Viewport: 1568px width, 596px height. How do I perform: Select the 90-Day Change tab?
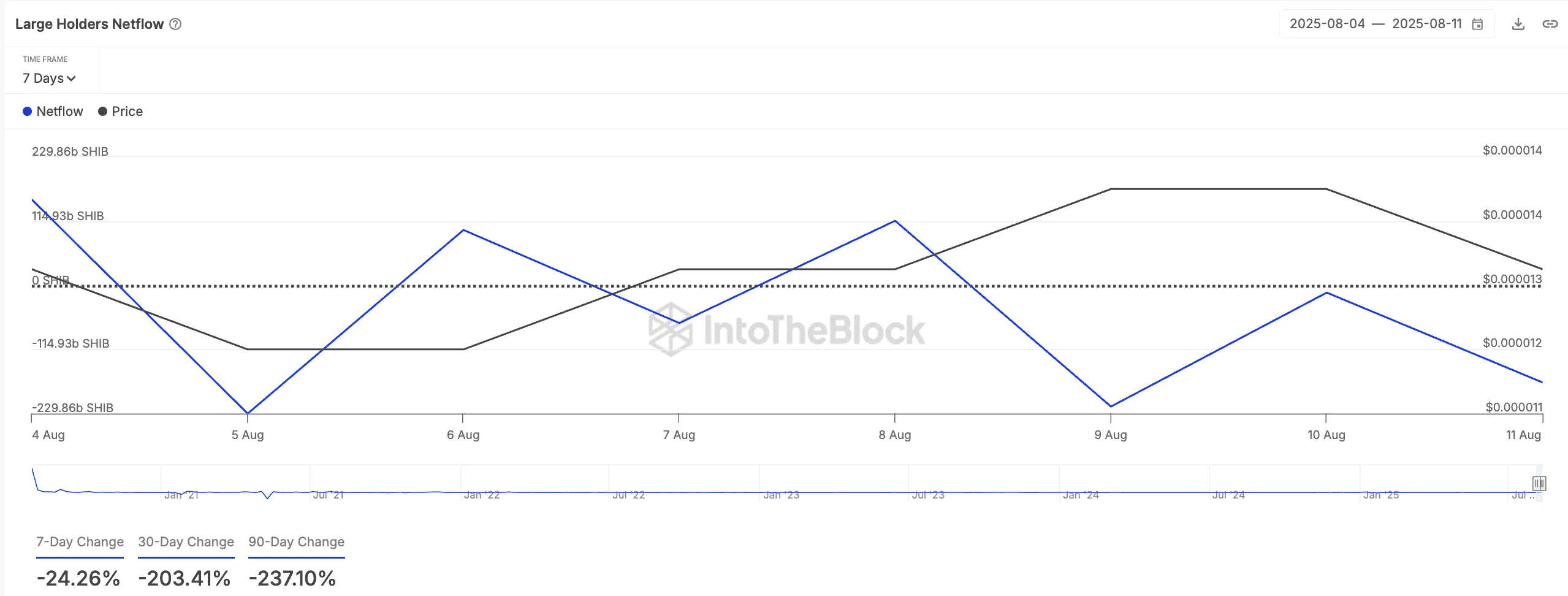pos(296,542)
